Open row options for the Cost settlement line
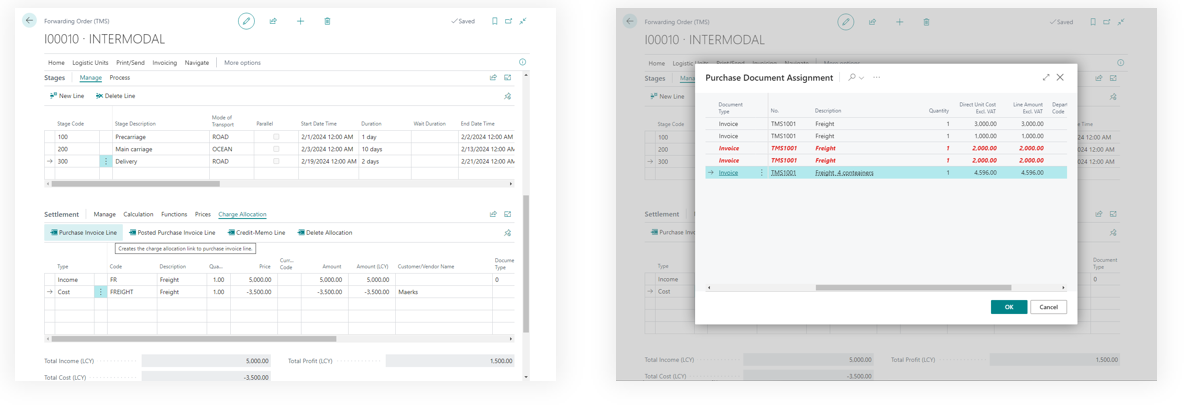Viewport: 1193px width, 405px height. coord(100,292)
